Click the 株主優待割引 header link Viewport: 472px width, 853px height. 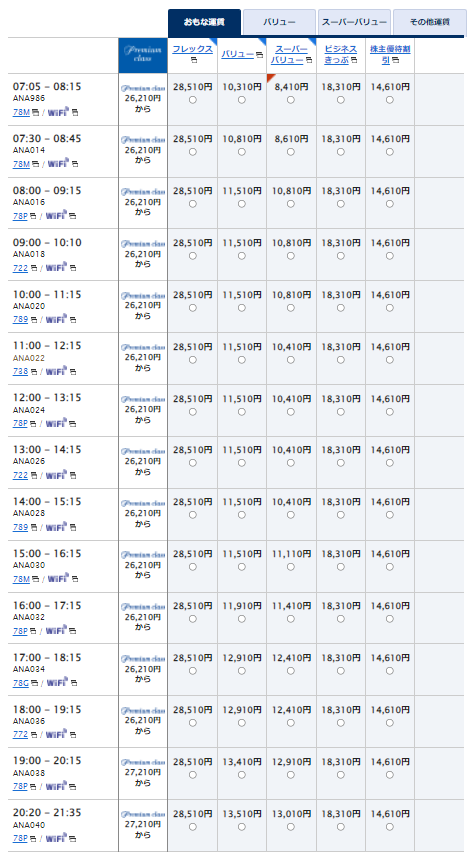coord(390,54)
